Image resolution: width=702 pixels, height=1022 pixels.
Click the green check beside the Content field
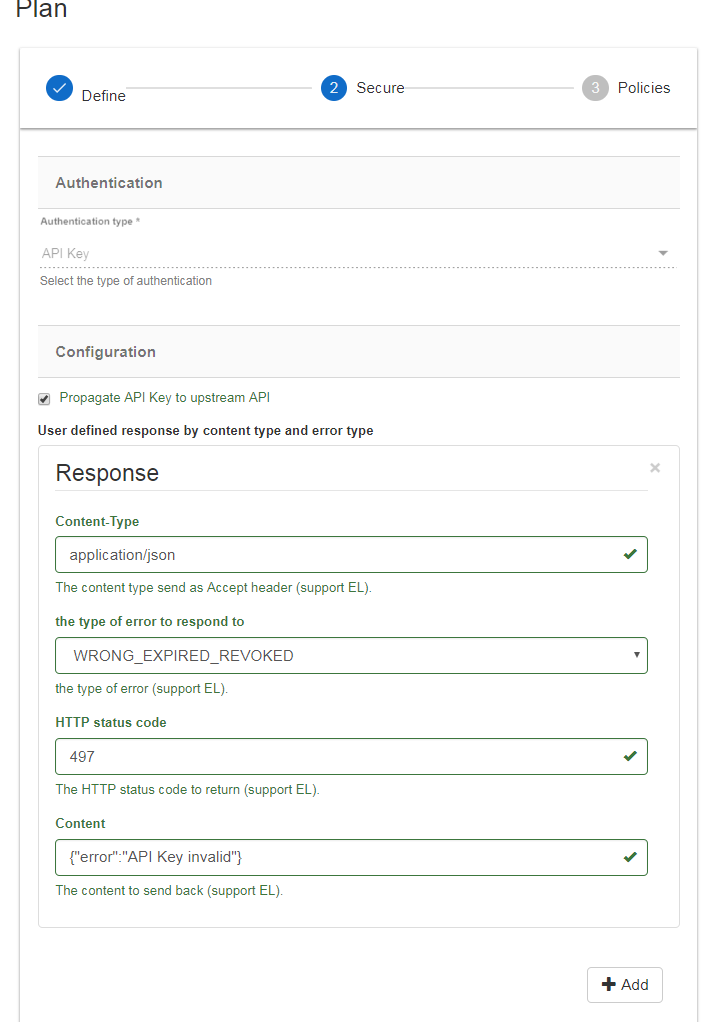coord(628,857)
